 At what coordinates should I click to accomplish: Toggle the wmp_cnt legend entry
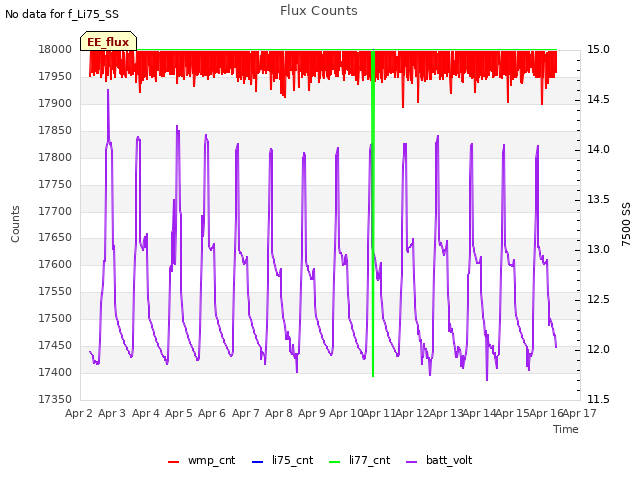pos(201,460)
